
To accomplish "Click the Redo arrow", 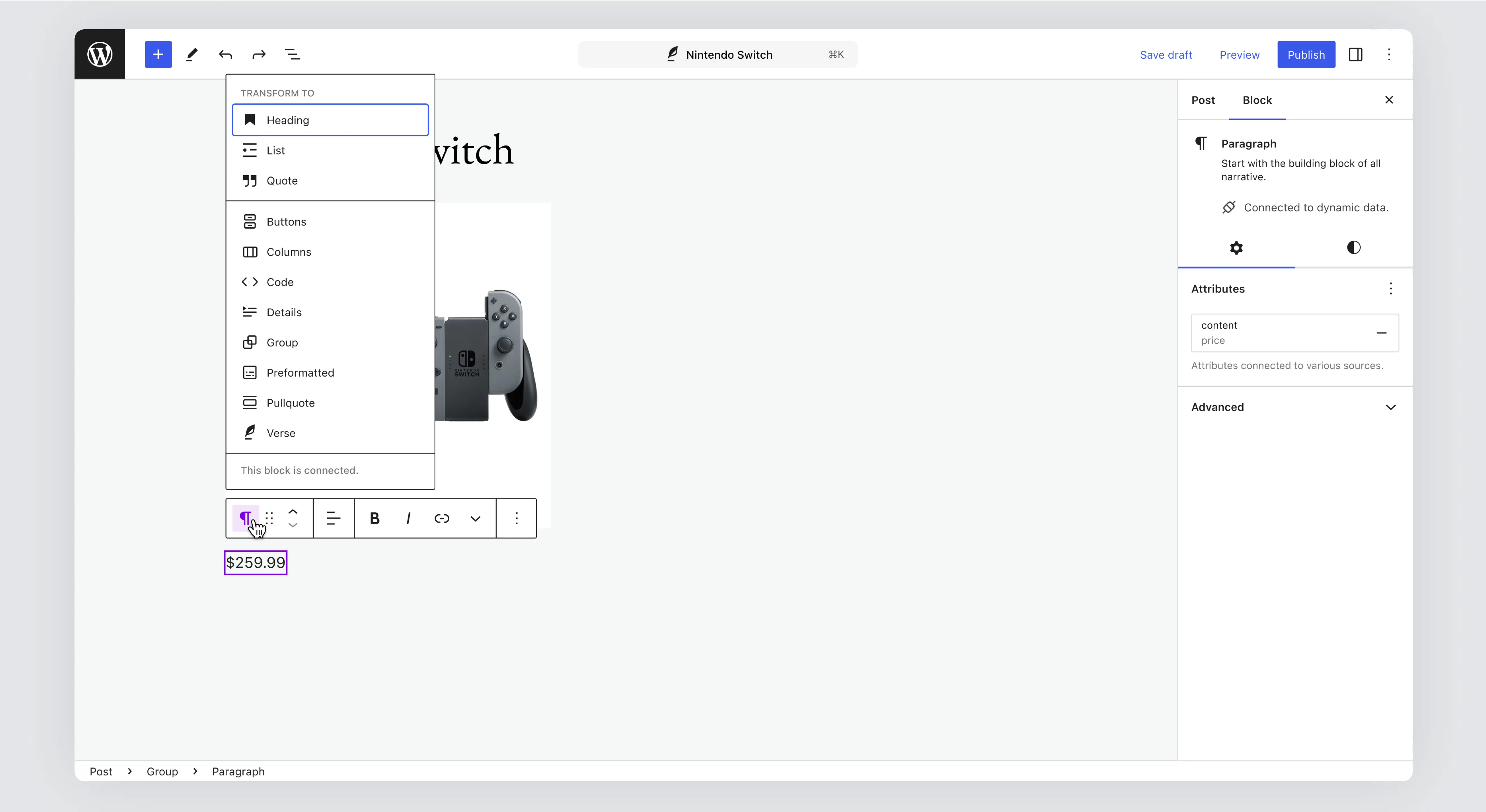I will point(259,54).
